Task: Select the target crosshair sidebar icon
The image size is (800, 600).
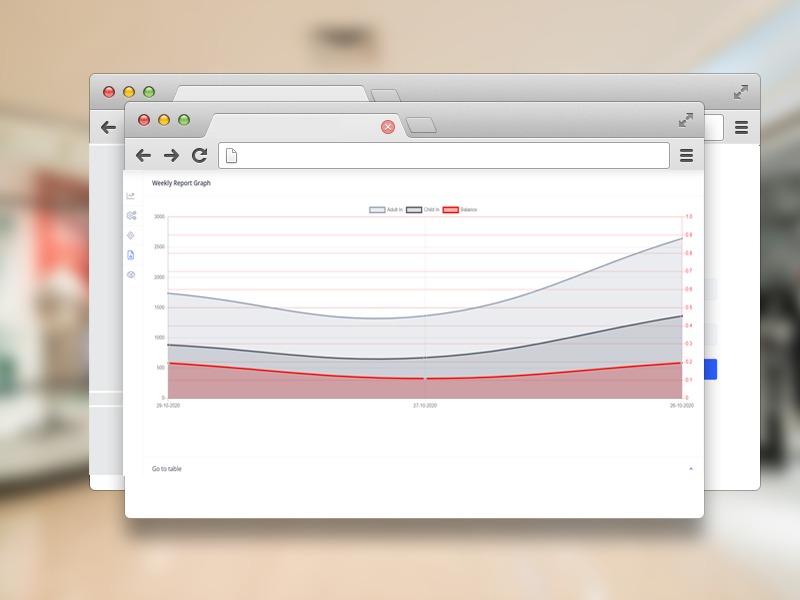Action: pyautogui.click(x=131, y=235)
